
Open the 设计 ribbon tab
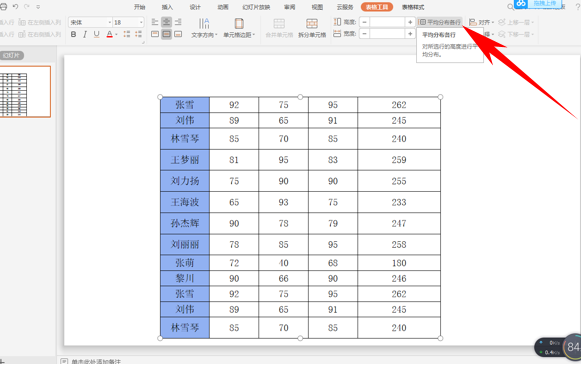coord(195,7)
